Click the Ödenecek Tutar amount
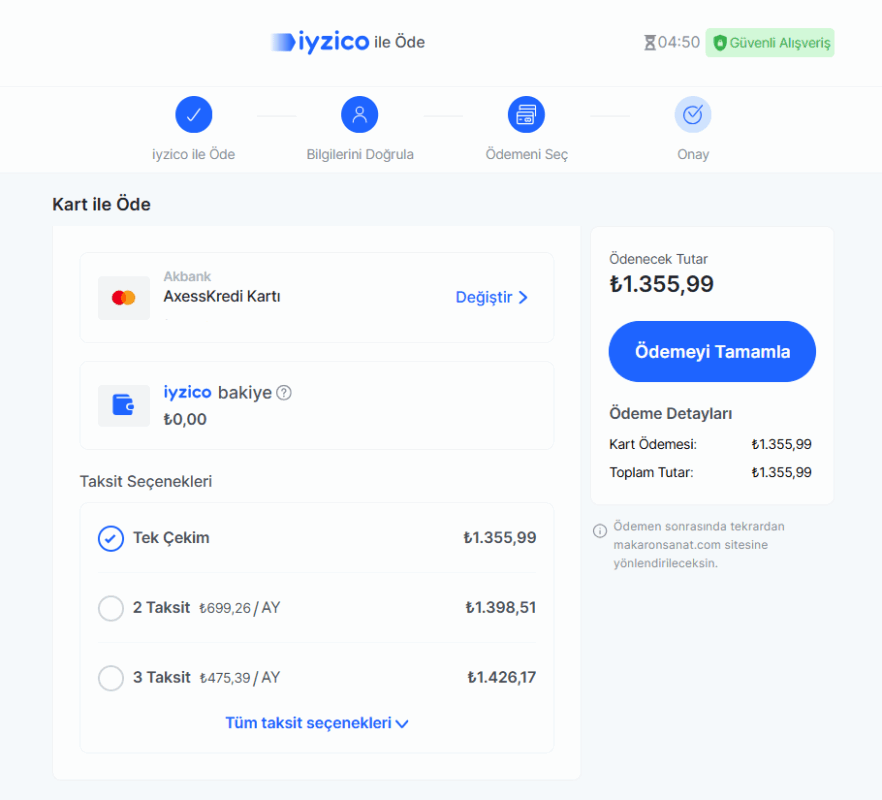The width and height of the screenshot is (882, 800). (x=662, y=284)
